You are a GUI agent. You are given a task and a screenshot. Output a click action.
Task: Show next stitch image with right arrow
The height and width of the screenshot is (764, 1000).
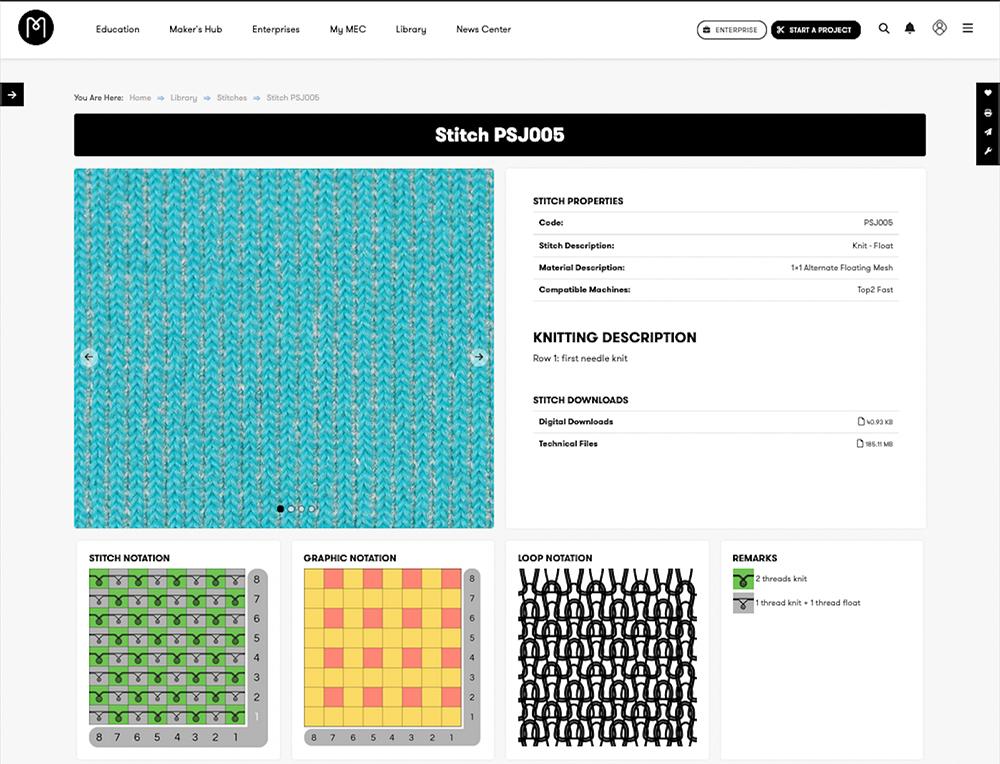(x=479, y=357)
